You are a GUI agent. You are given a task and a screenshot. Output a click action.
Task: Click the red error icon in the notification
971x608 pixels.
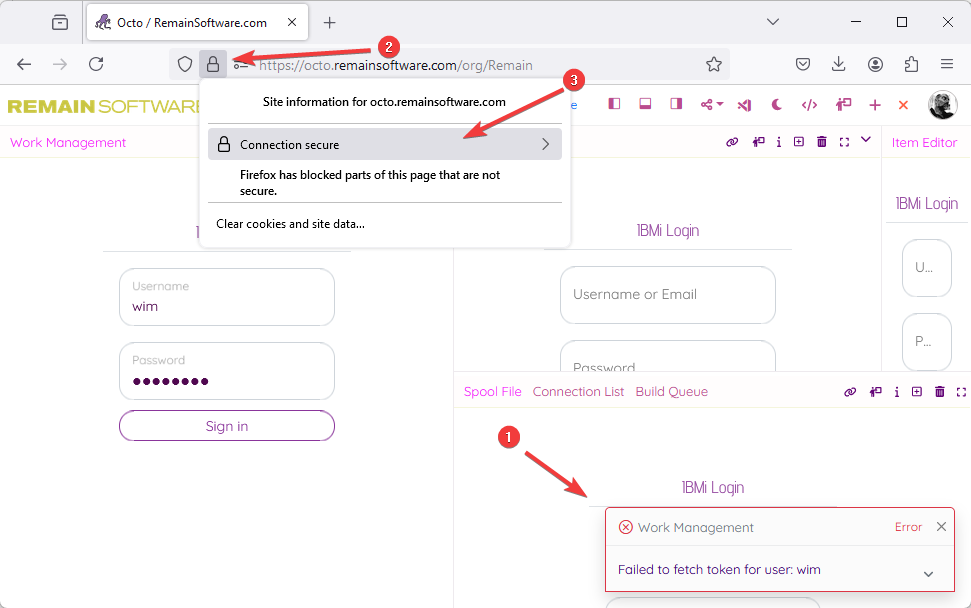(625, 527)
